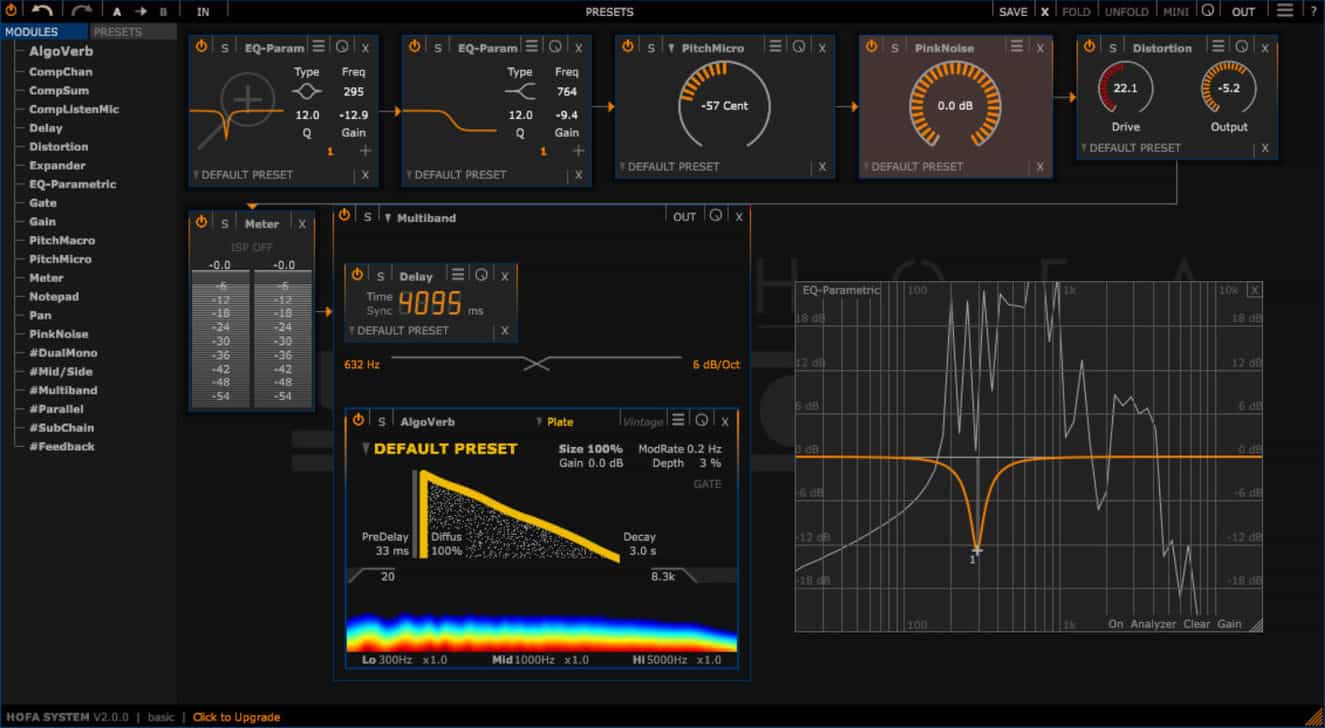Remove the first EQ-Param module with X

tap(365, 48)
